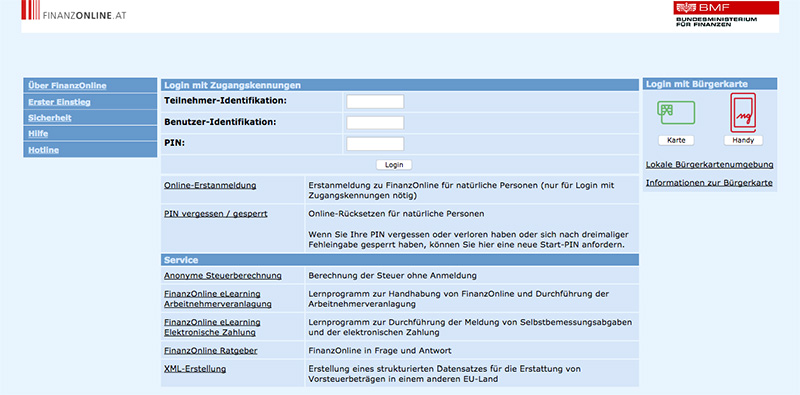Click the Login mit Bürgerkarte header

[x=710, y=84]
